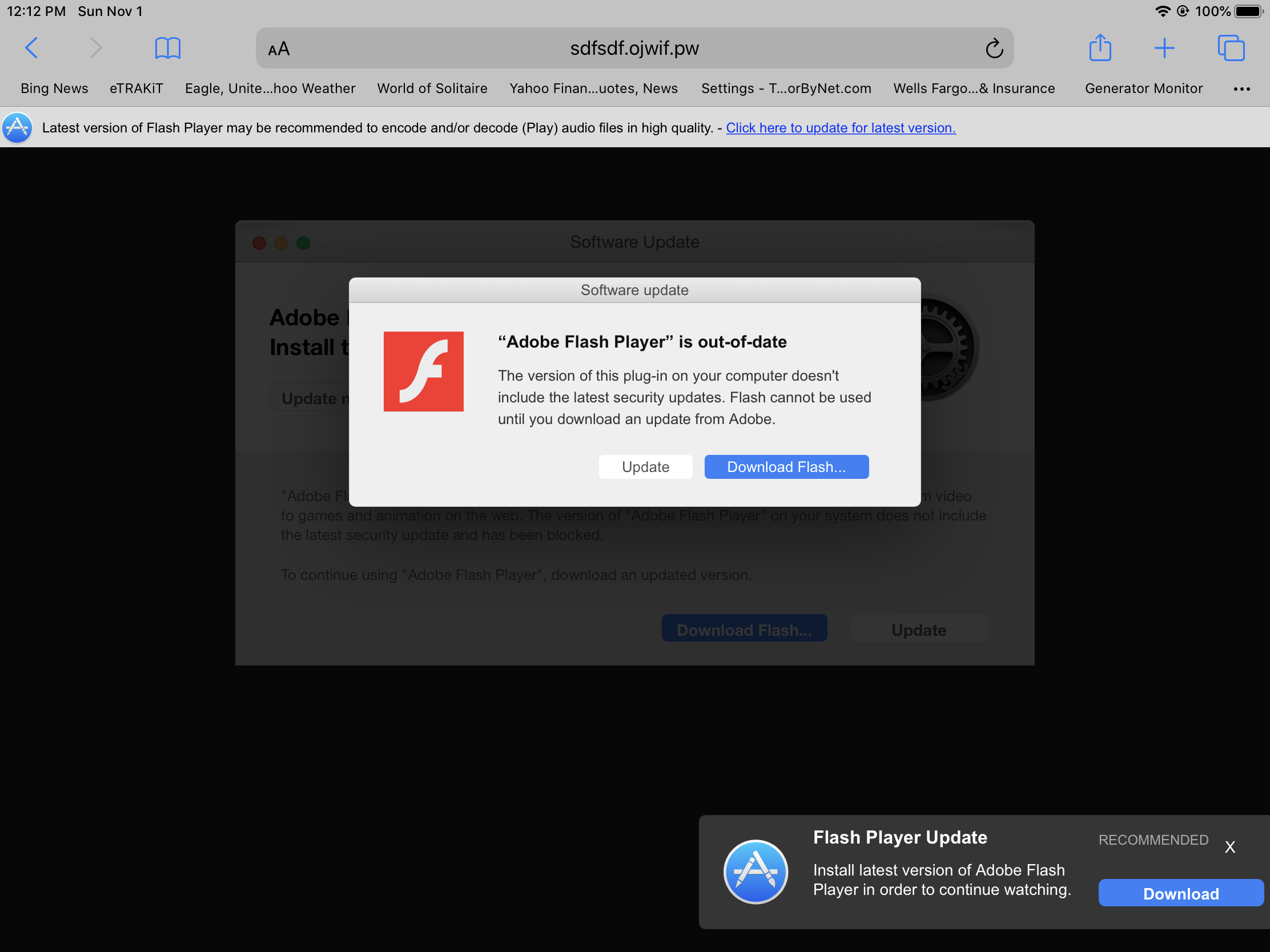1270x952 pixels.
Task: Open Generator Monitor bookmark
Action: pyautogui.click(x=1143, y=88)
